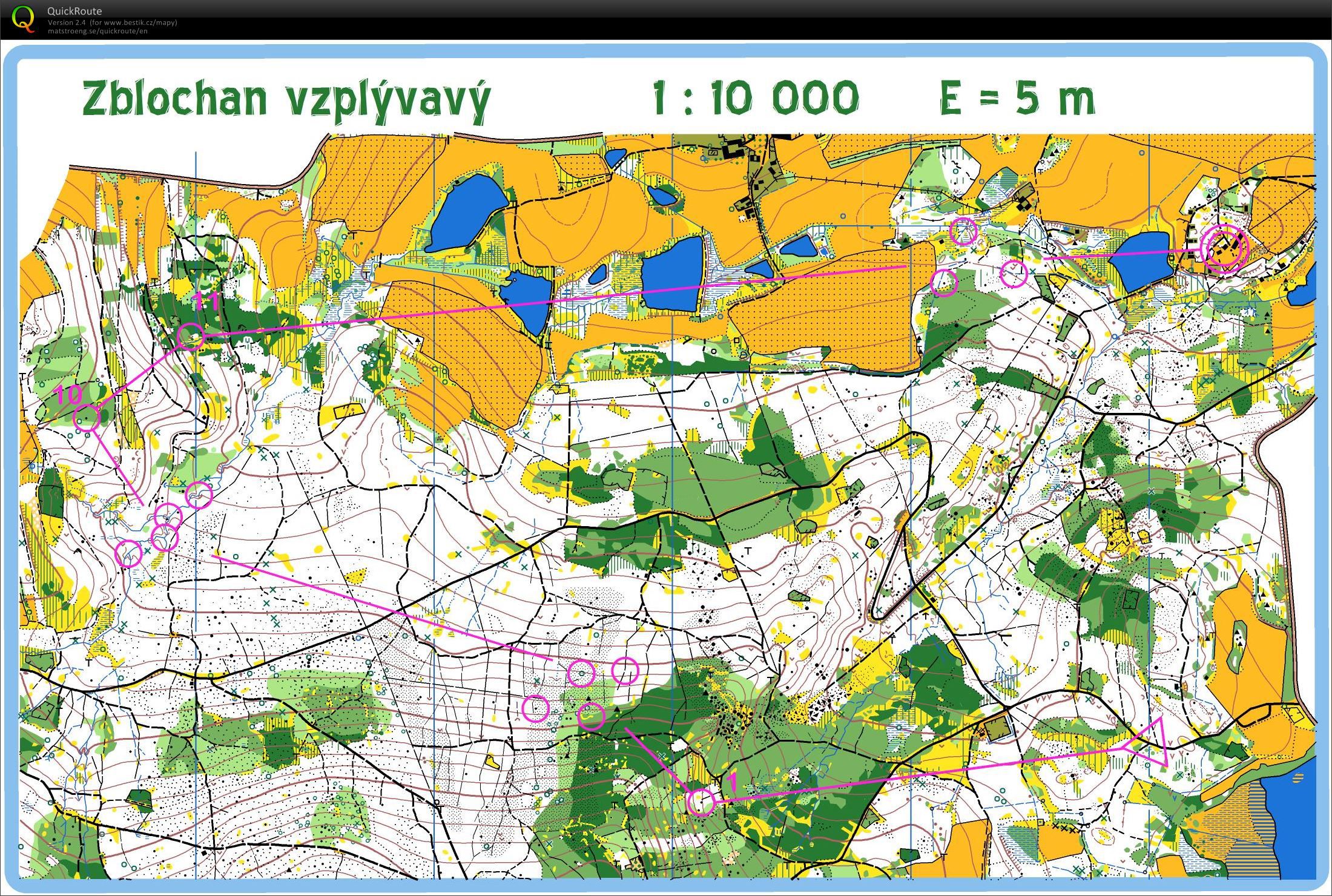
Task: Select the control circle labeled 1
Action: click(702, 802)
